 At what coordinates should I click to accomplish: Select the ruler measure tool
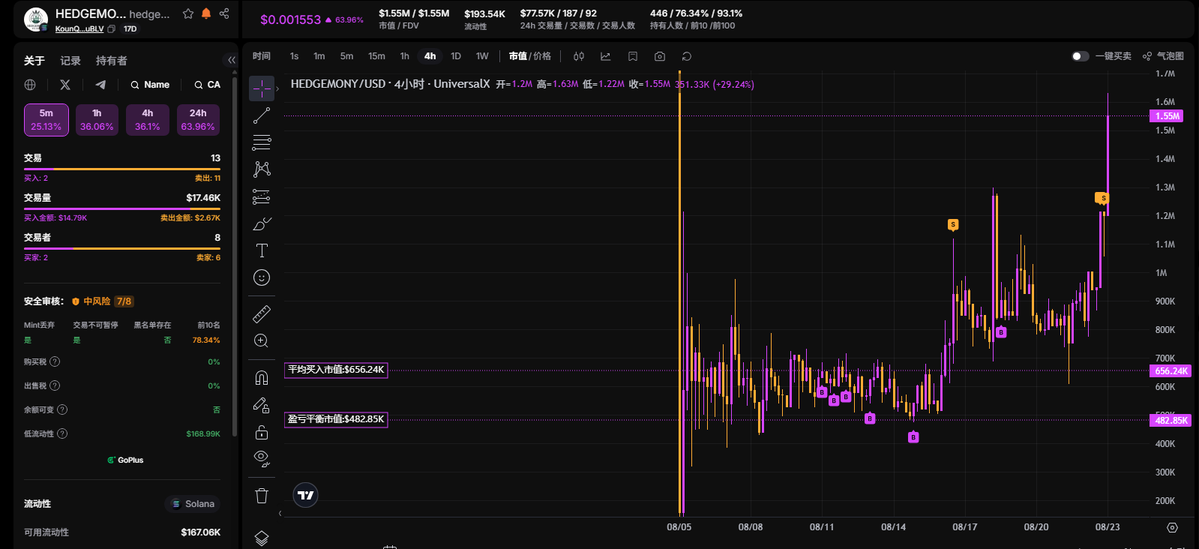pyautogui.click(x=262, y=313)
